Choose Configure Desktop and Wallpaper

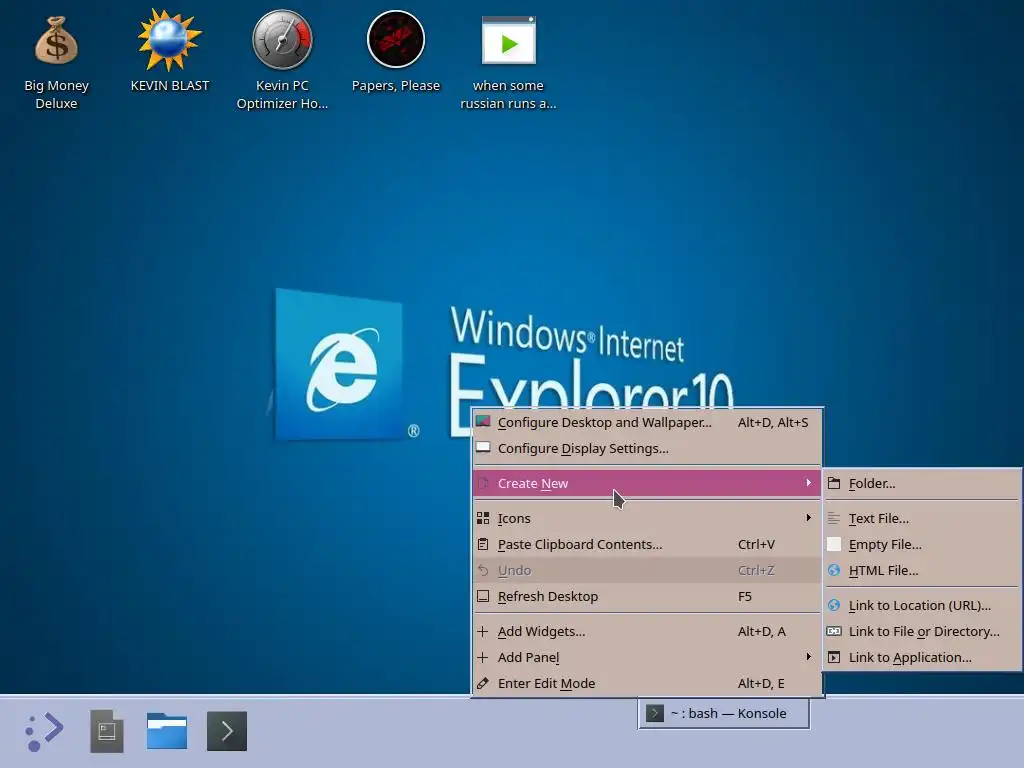tap(647, 423)
